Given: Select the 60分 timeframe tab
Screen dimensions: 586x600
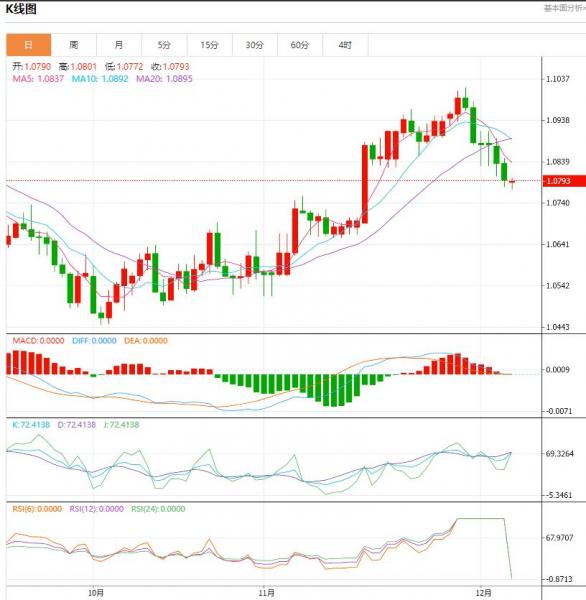Looking at the screenshot, I should 300,45.
